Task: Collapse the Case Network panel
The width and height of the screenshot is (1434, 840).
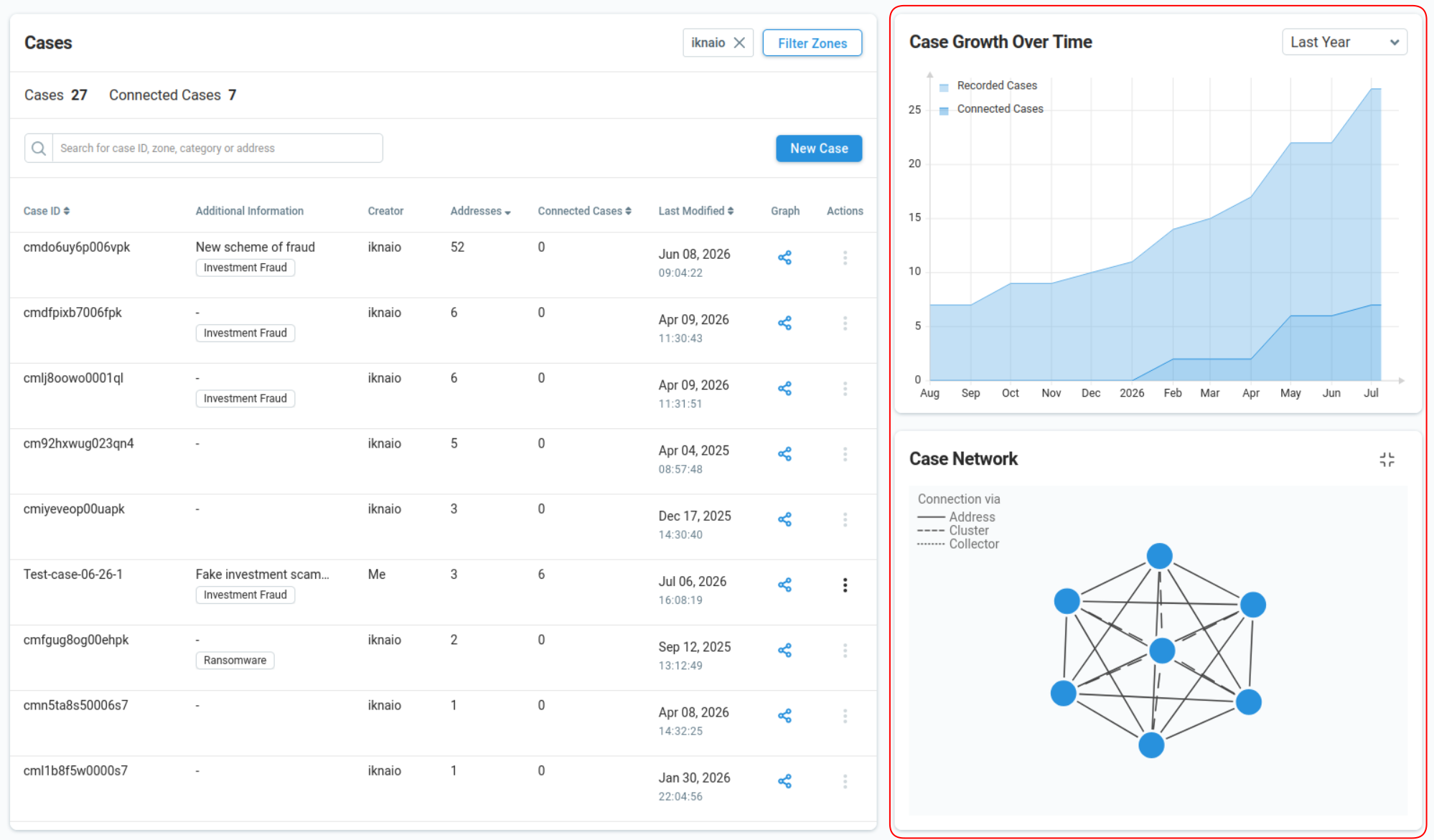Action: coord(1387,460)
